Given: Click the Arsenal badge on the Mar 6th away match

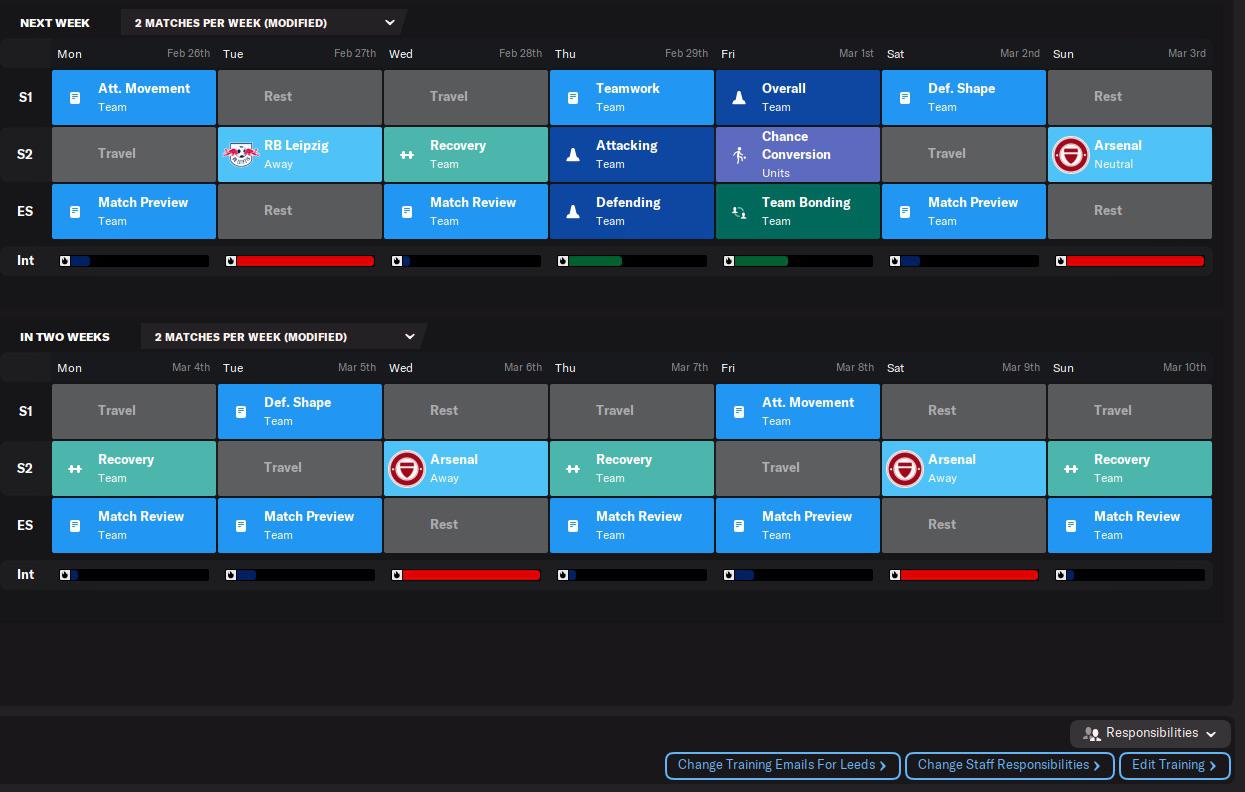Looking at the screenshot, I should [407, 468].
